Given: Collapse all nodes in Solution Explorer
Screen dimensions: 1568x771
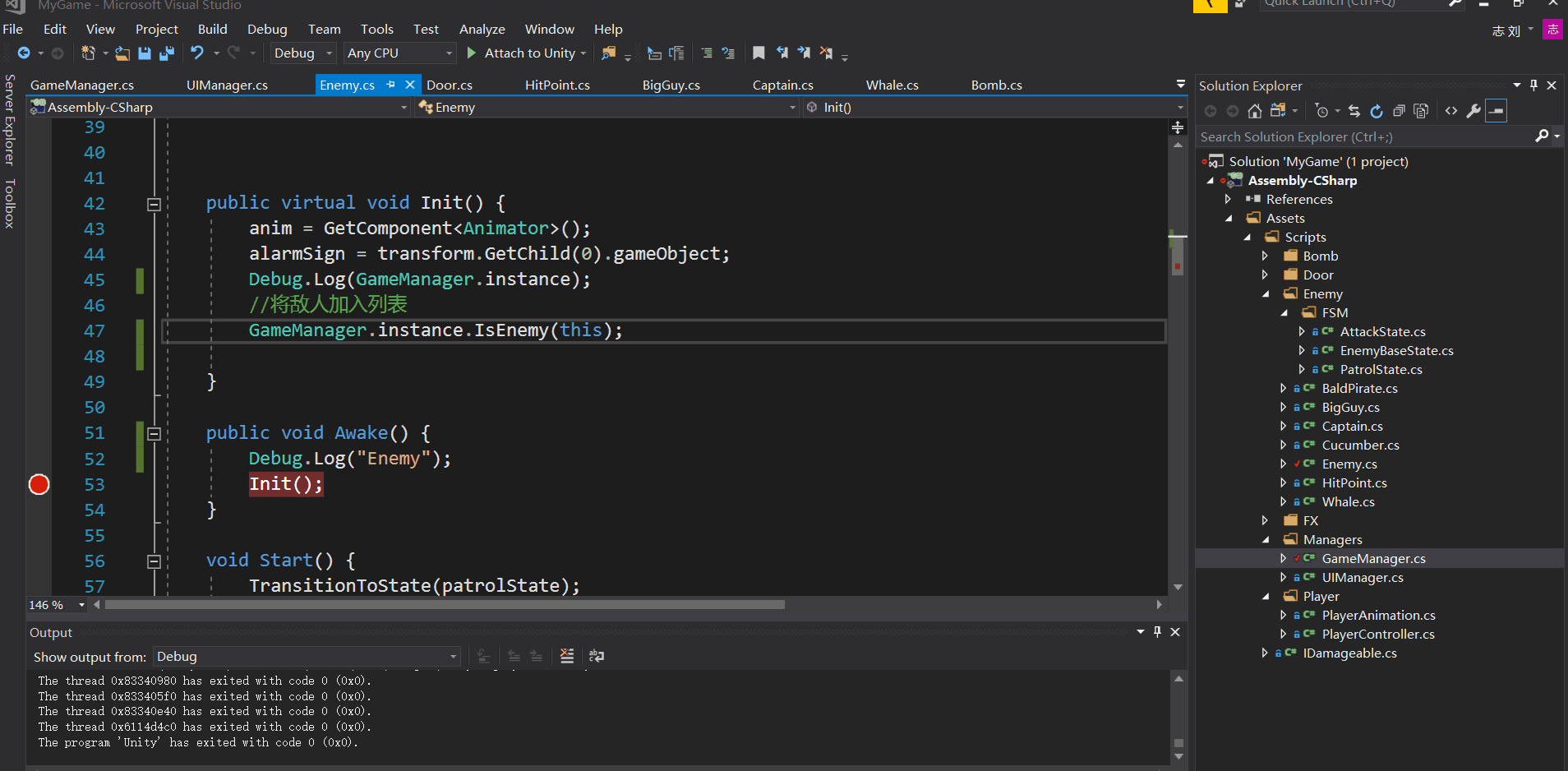Looking at the screenshot, I should [x=1399, y=111].
